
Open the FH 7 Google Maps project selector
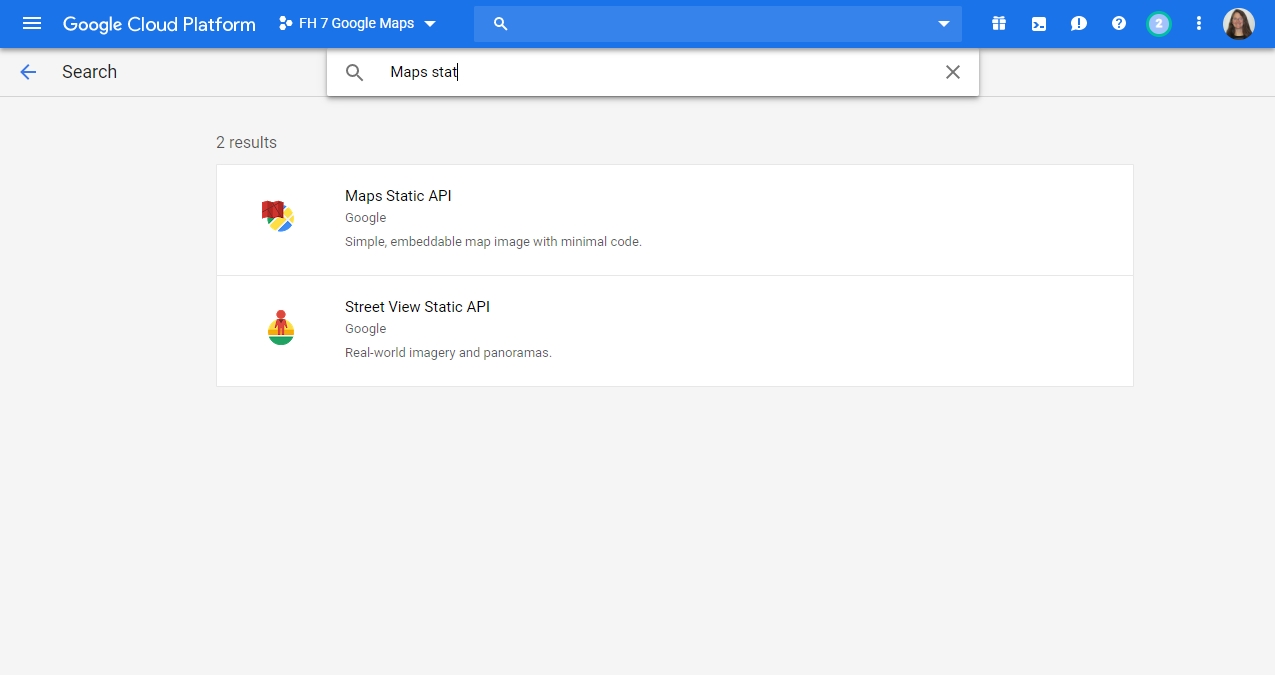pyautogui.click(x=358, y=23)
